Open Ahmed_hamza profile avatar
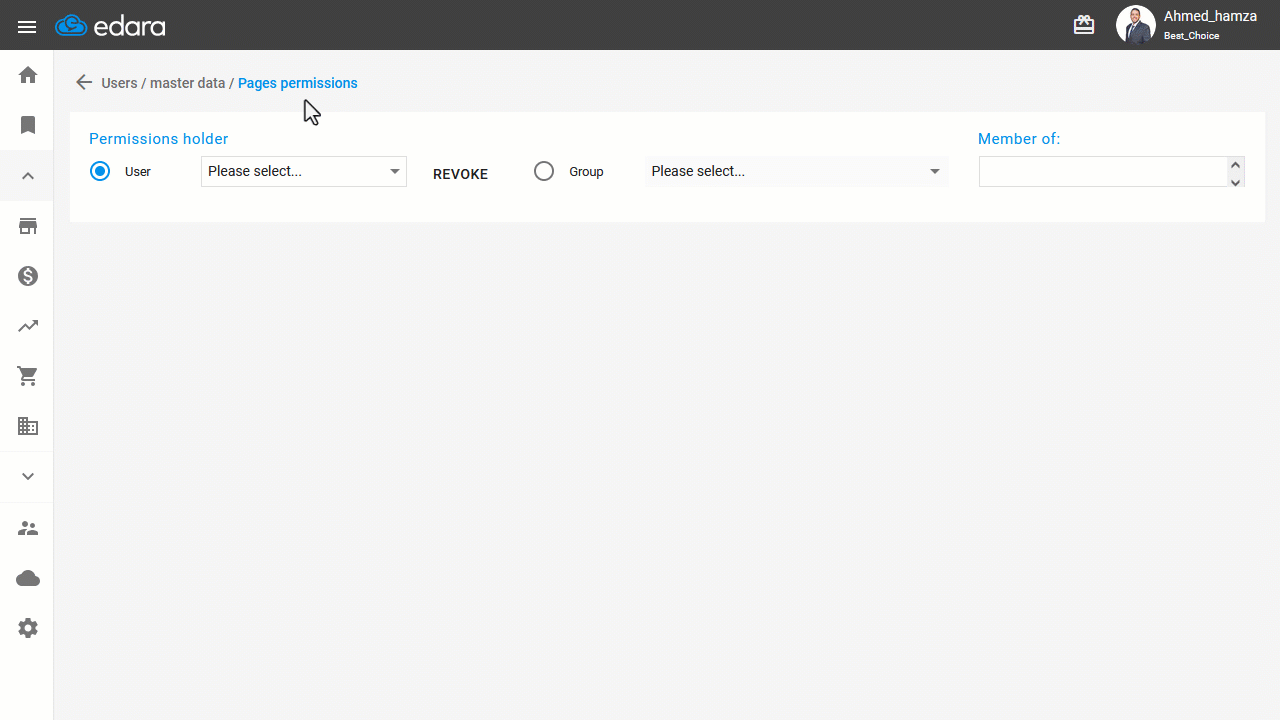The width and height of the screenshot is (1280, 720). [x=1135, y=25]
